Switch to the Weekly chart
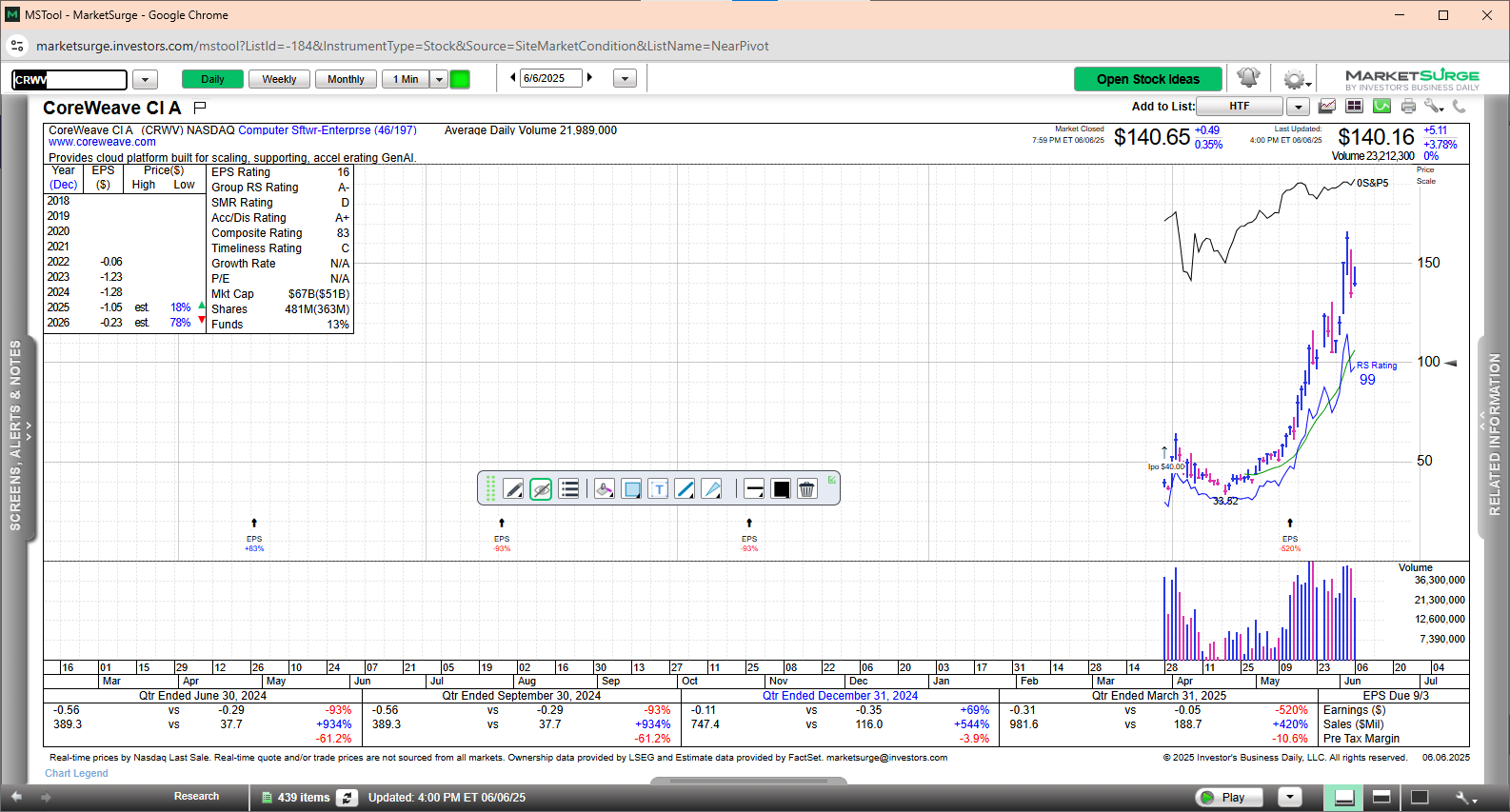 tap(279, 79)
